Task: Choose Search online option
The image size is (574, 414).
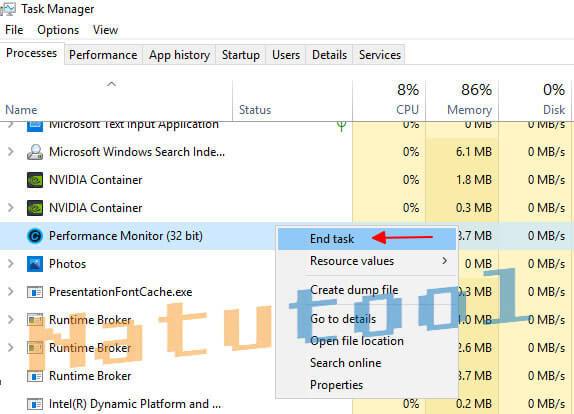Action: tap(367, 363)
